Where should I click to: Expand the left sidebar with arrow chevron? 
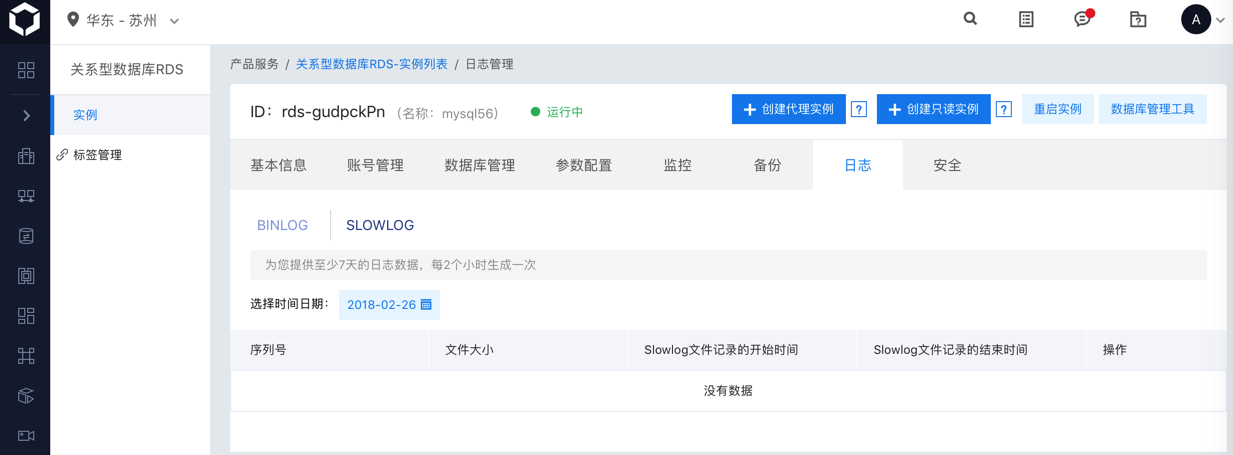click(26, 116)
